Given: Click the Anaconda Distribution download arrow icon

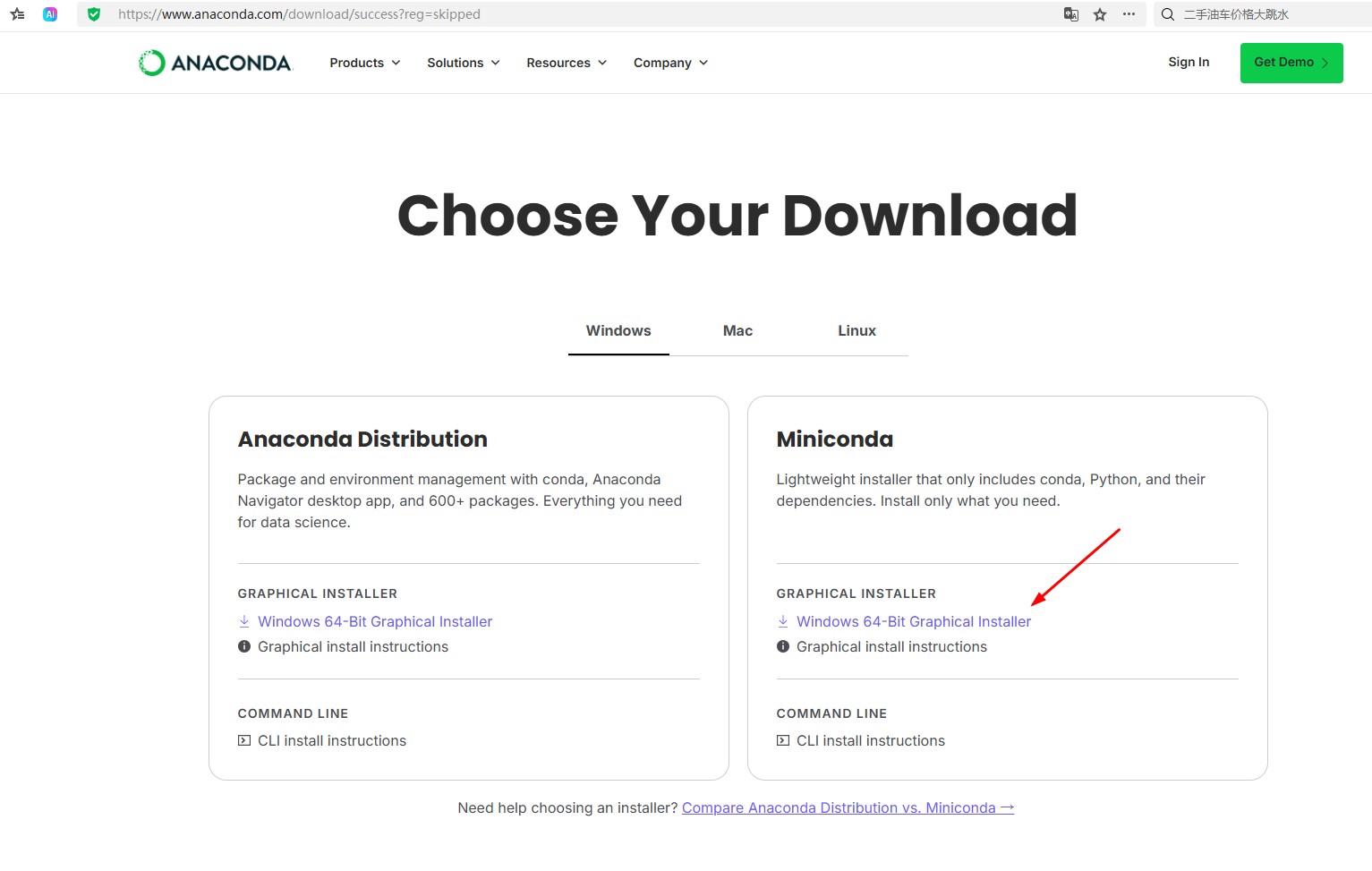Looking at the screenshot, I should 244,621.
